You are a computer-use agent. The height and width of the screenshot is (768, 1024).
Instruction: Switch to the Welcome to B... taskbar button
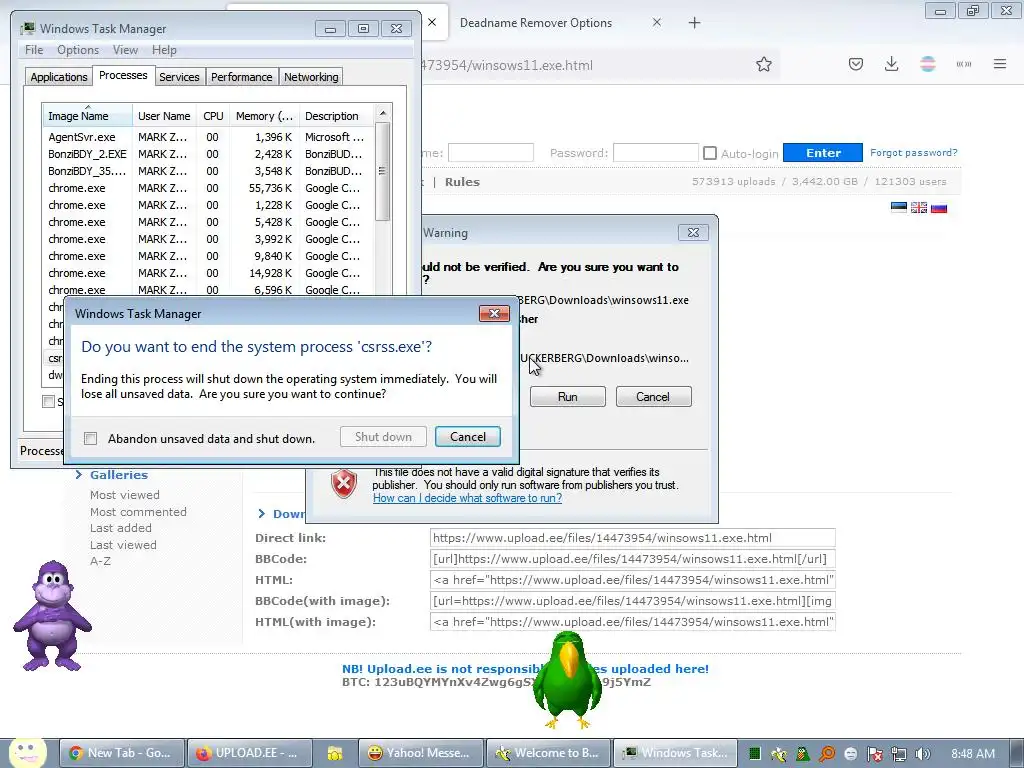pos(547,753)
